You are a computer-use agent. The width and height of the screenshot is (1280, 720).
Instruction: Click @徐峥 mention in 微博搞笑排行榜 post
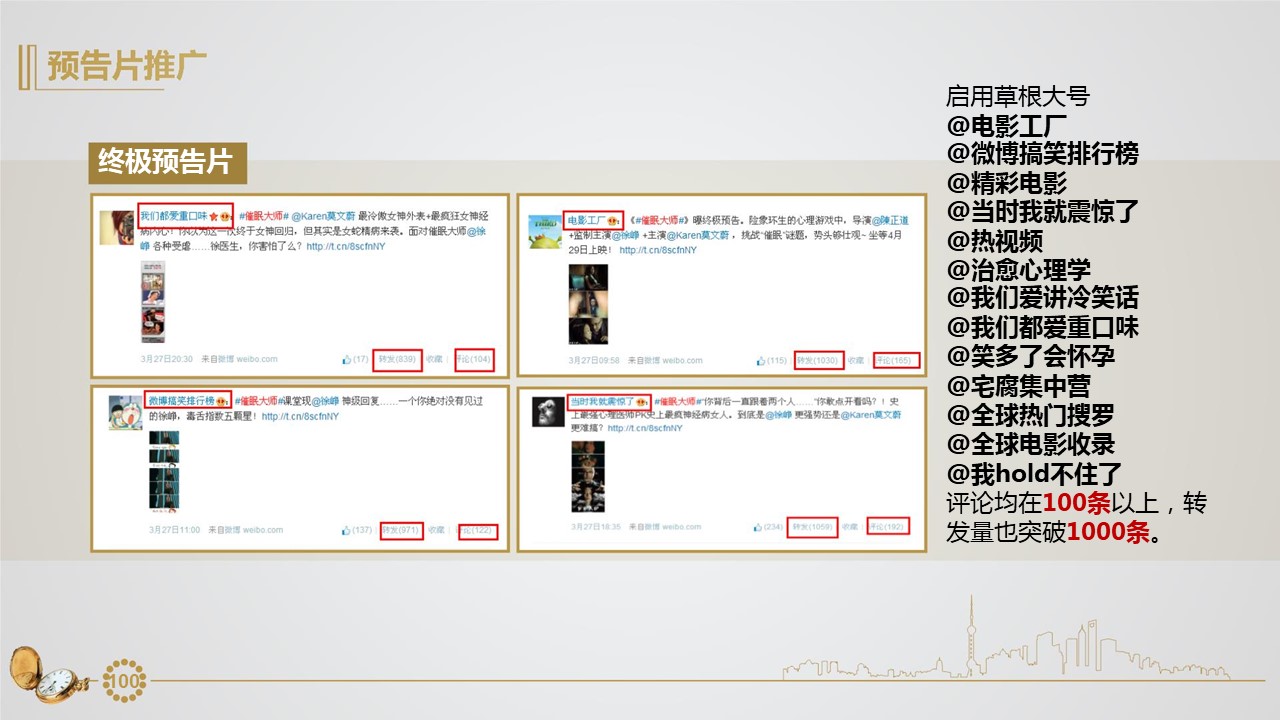[x=326, y=400]
